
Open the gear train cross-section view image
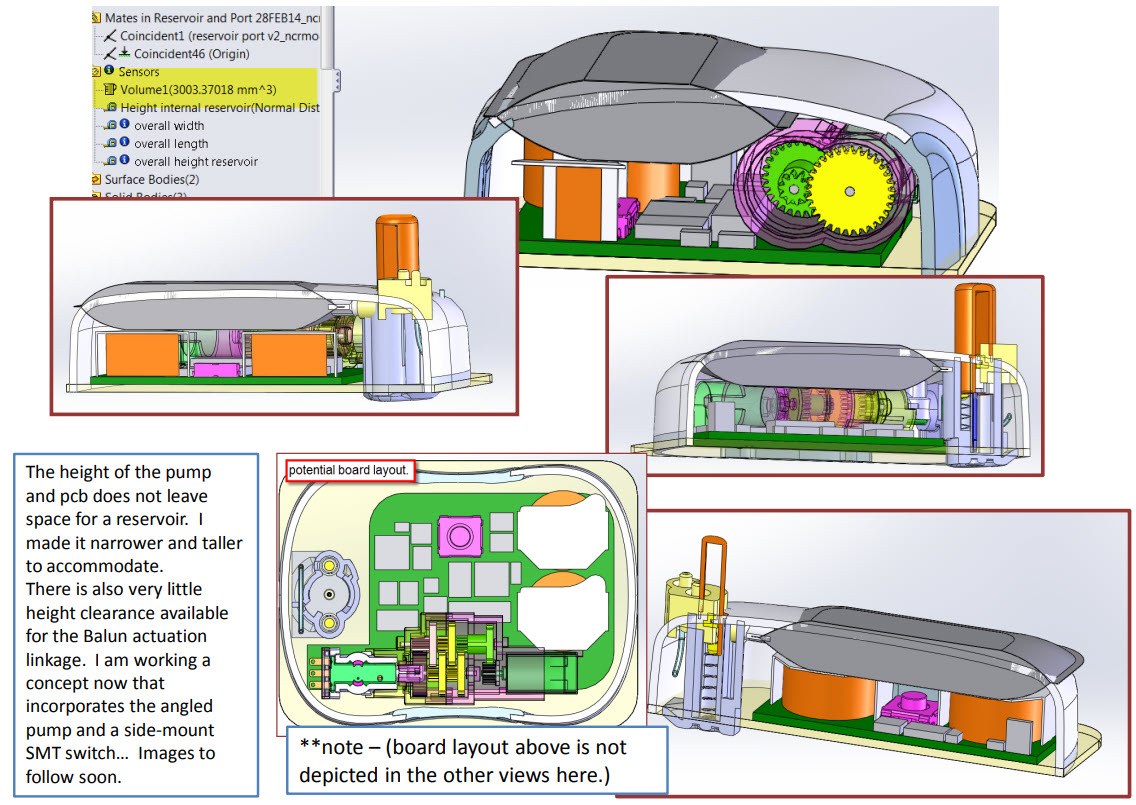tap(824, 375)
